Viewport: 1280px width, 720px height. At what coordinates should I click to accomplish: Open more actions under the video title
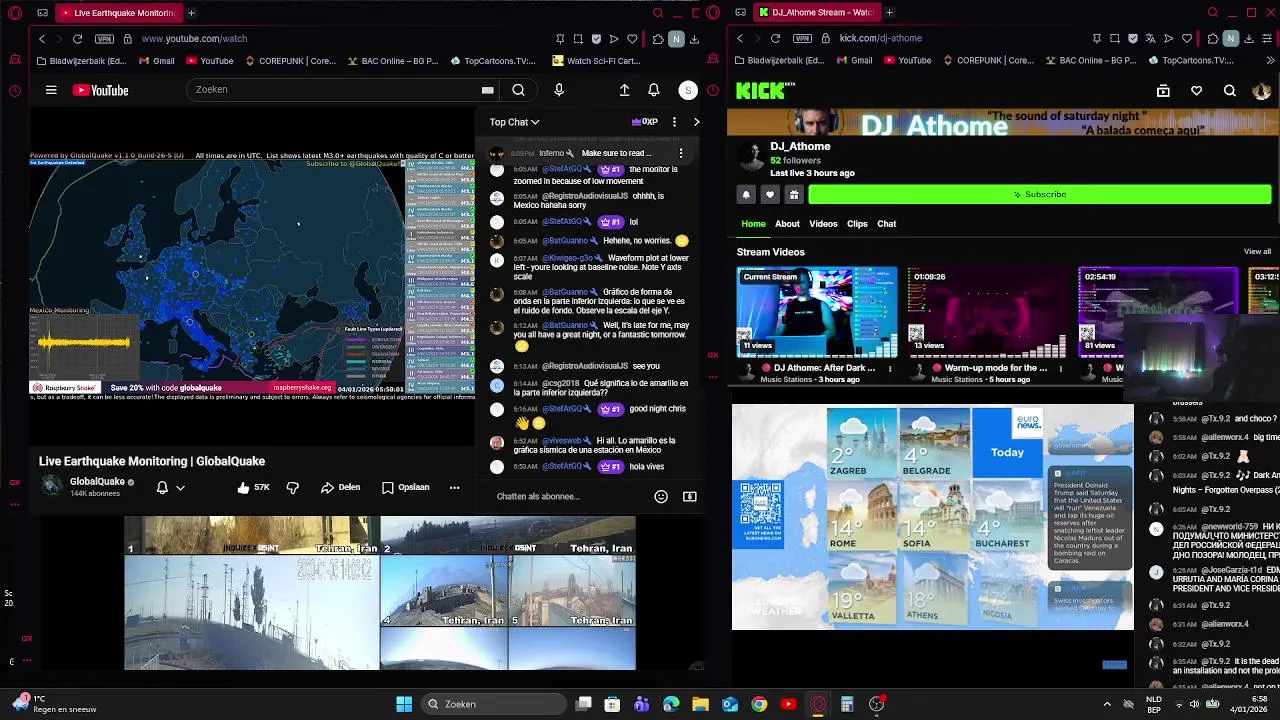coord(454,487)
